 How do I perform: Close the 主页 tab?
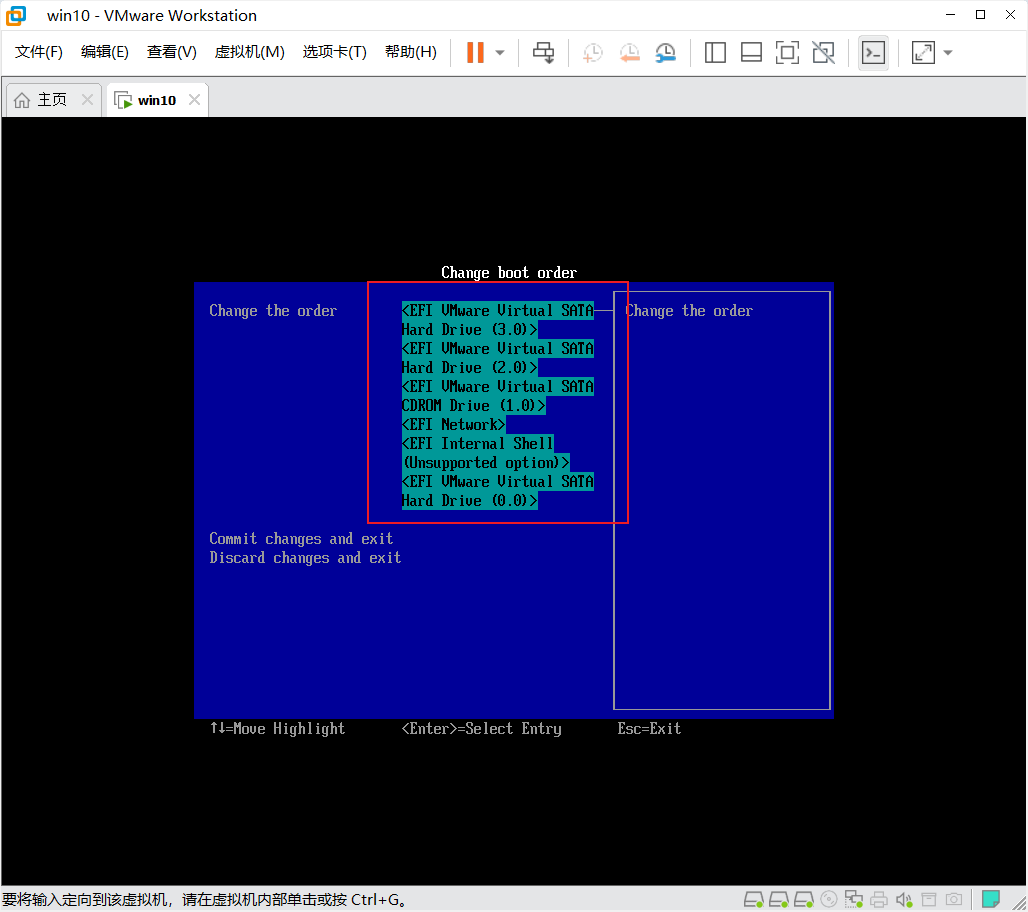pyautogui.click(x=87, y=100)
